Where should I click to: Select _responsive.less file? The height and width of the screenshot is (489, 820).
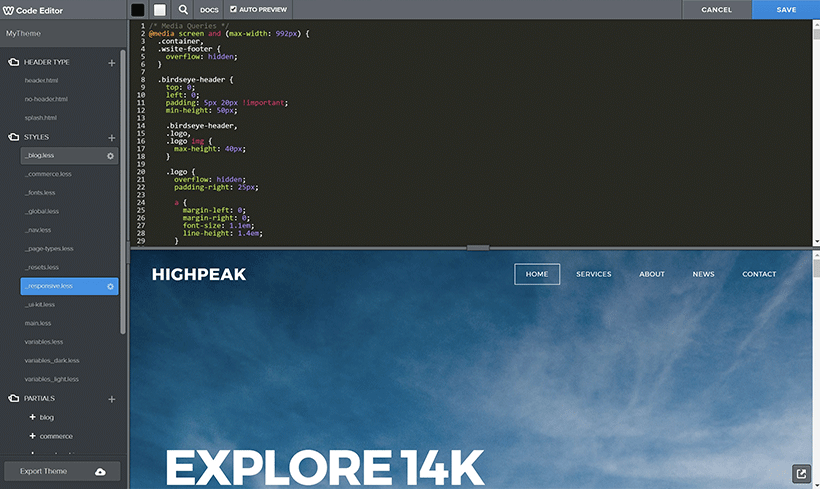(70, 286)
